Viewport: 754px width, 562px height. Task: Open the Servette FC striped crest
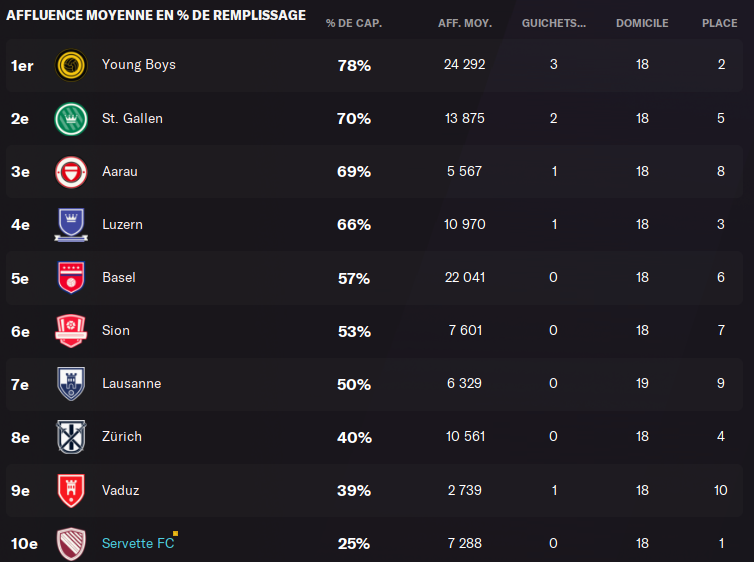[71, 544]
